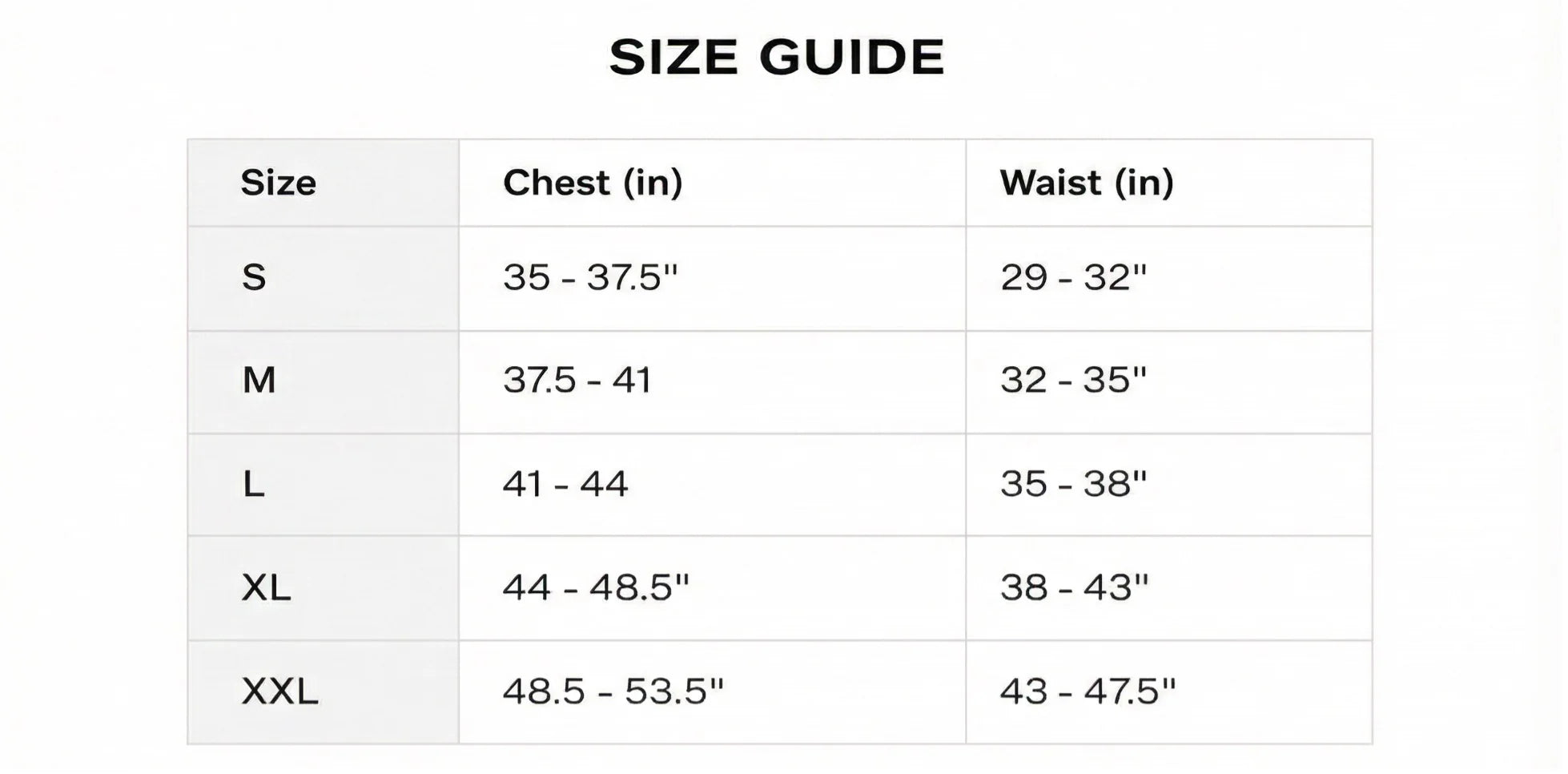
Task: Click the word GUIDE in title
Action: pos(852,58)
